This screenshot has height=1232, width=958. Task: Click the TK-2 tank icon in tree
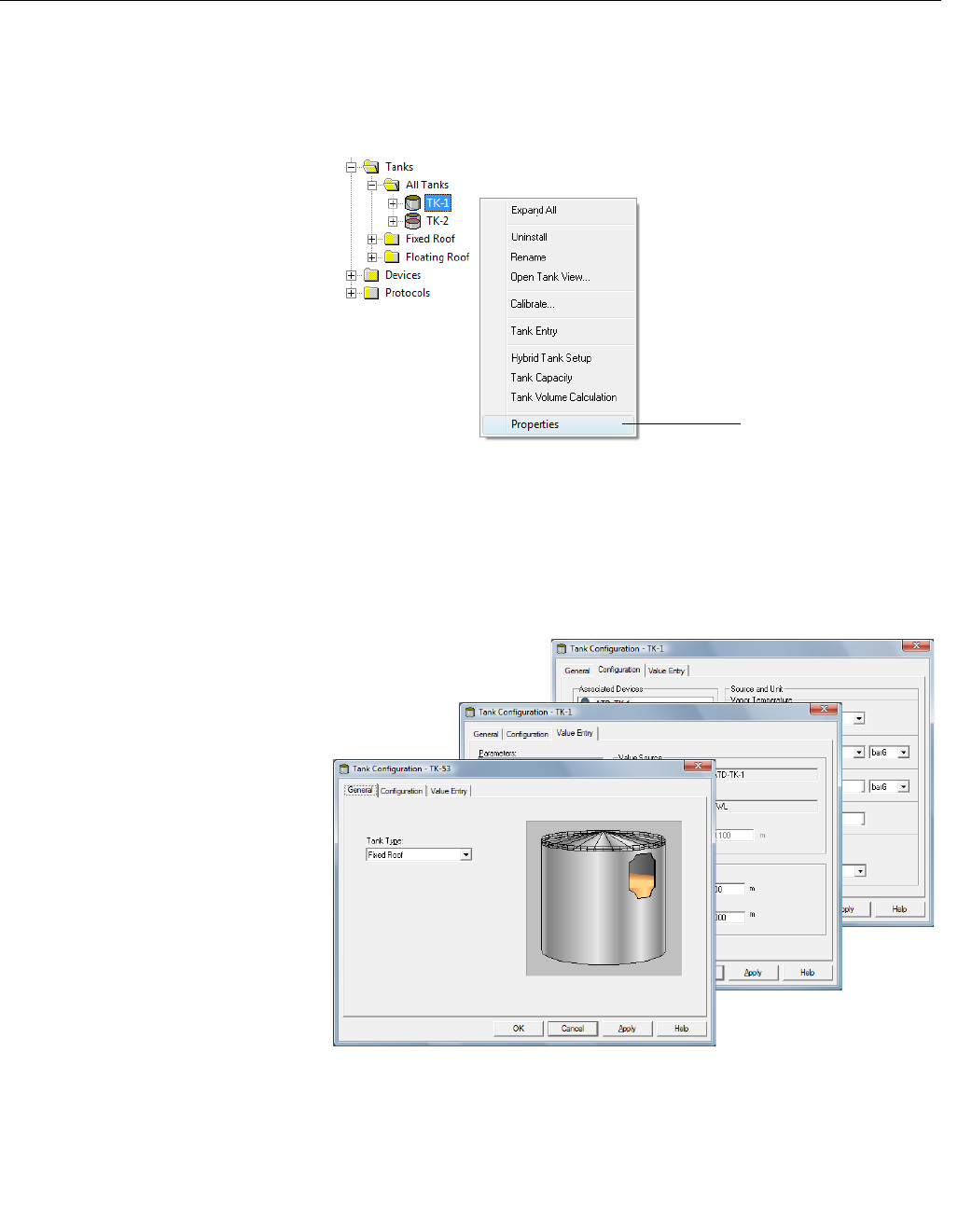click(412, 221)
